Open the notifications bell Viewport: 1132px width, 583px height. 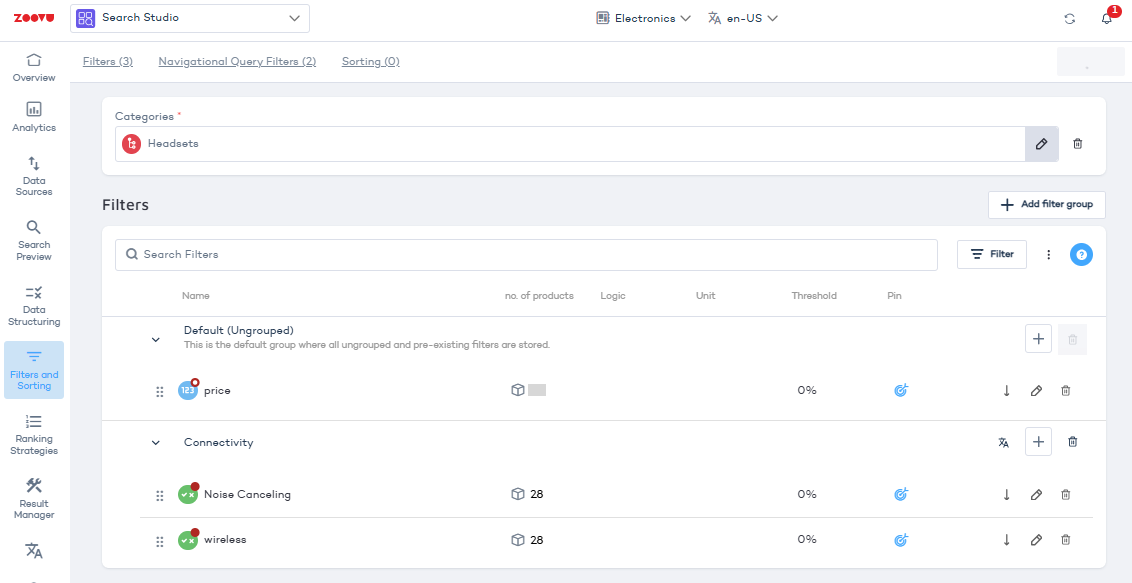click(1106, 19)
